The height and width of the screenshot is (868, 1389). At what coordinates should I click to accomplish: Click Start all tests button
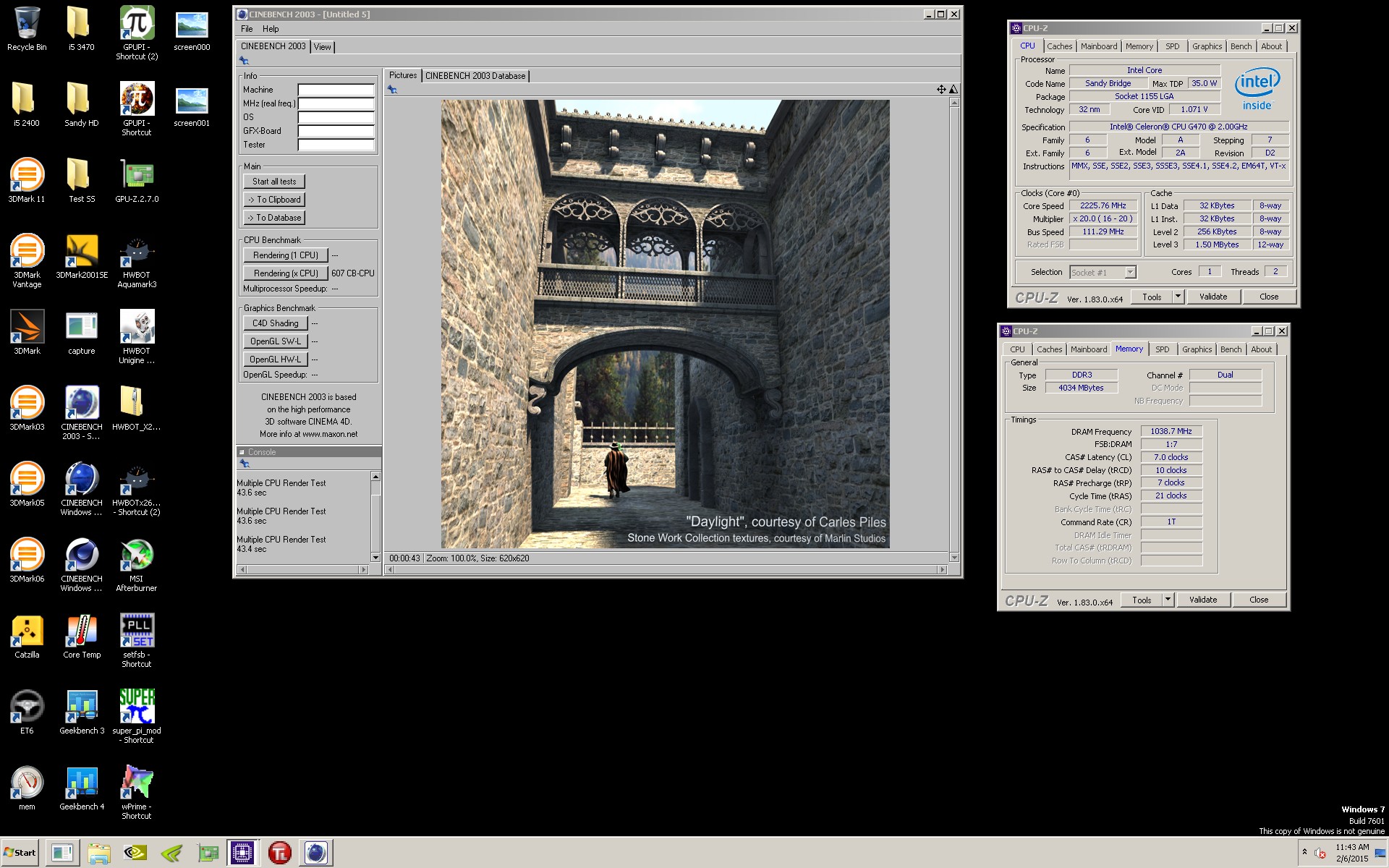tap(274, 182)
